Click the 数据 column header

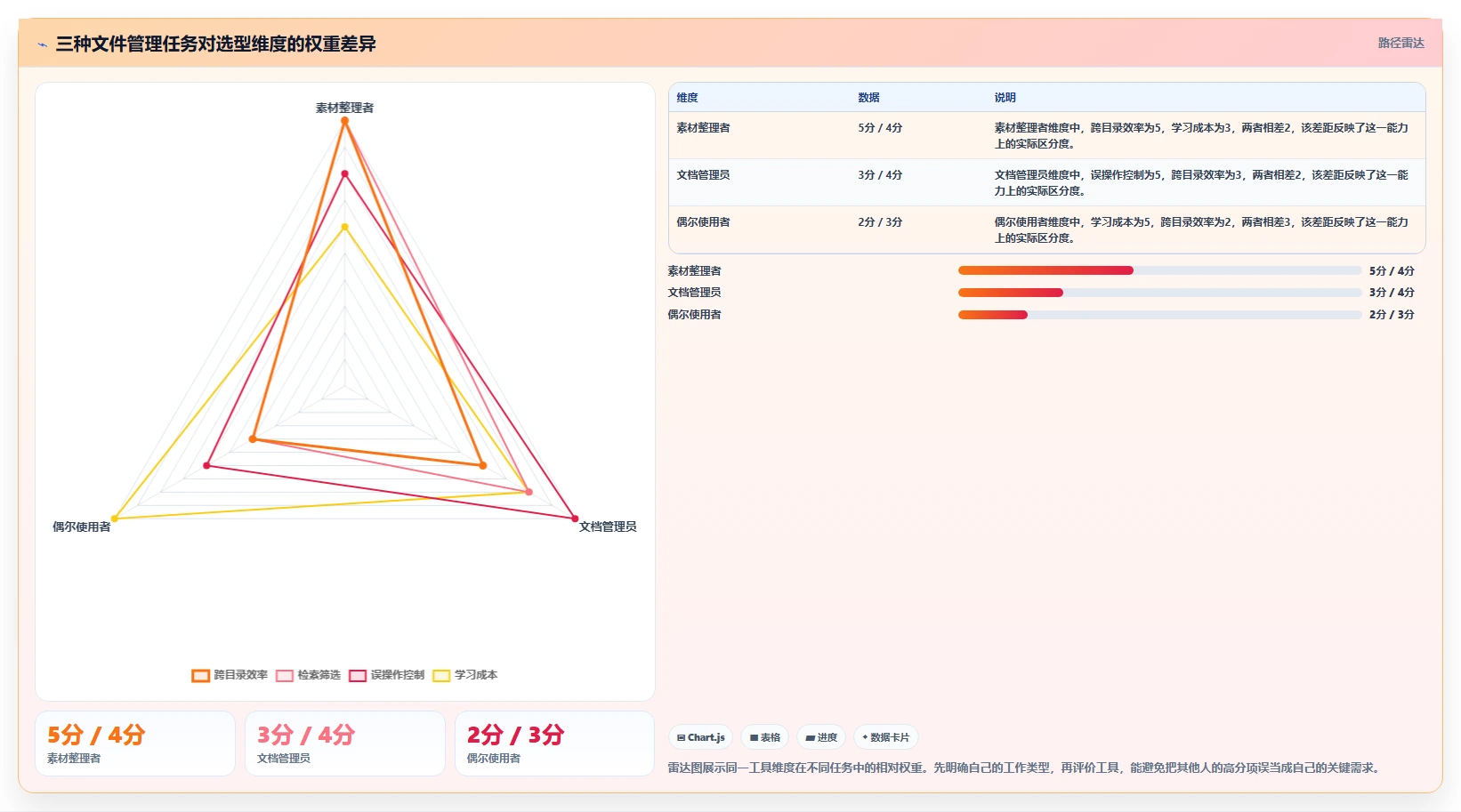point(868,98)
